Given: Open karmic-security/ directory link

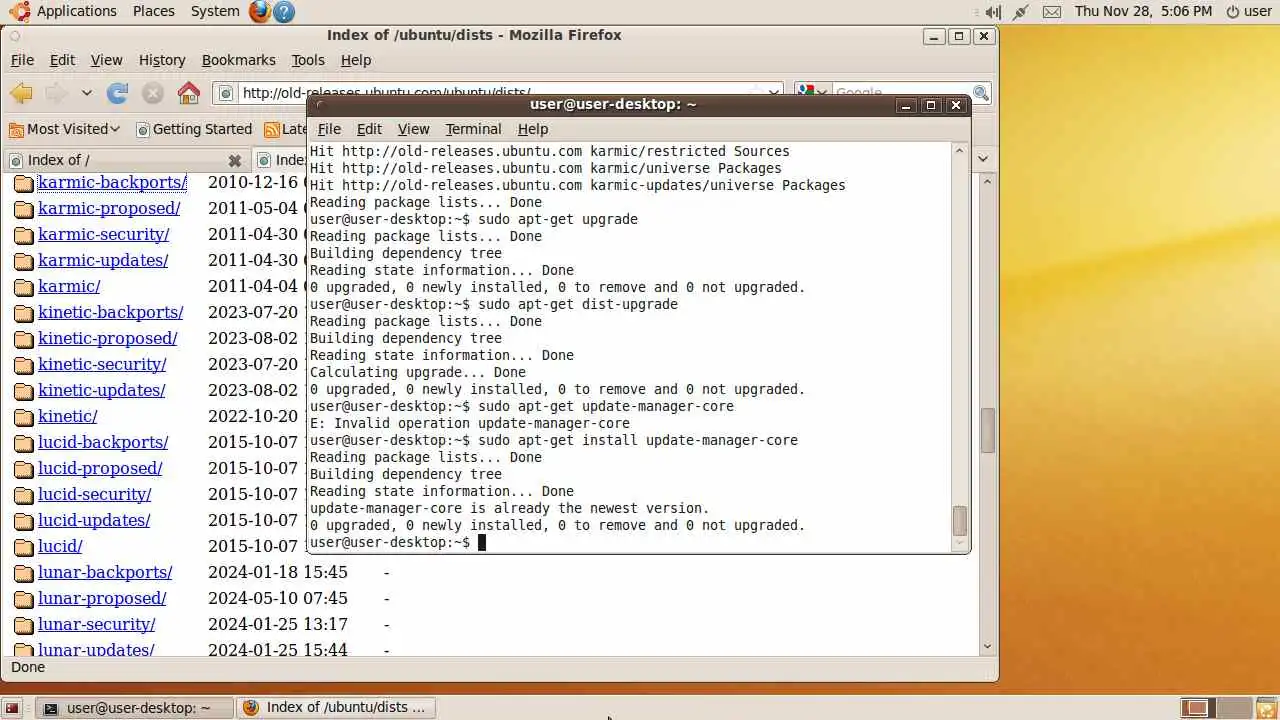Looking at the screenshot, I should (103, 234).
